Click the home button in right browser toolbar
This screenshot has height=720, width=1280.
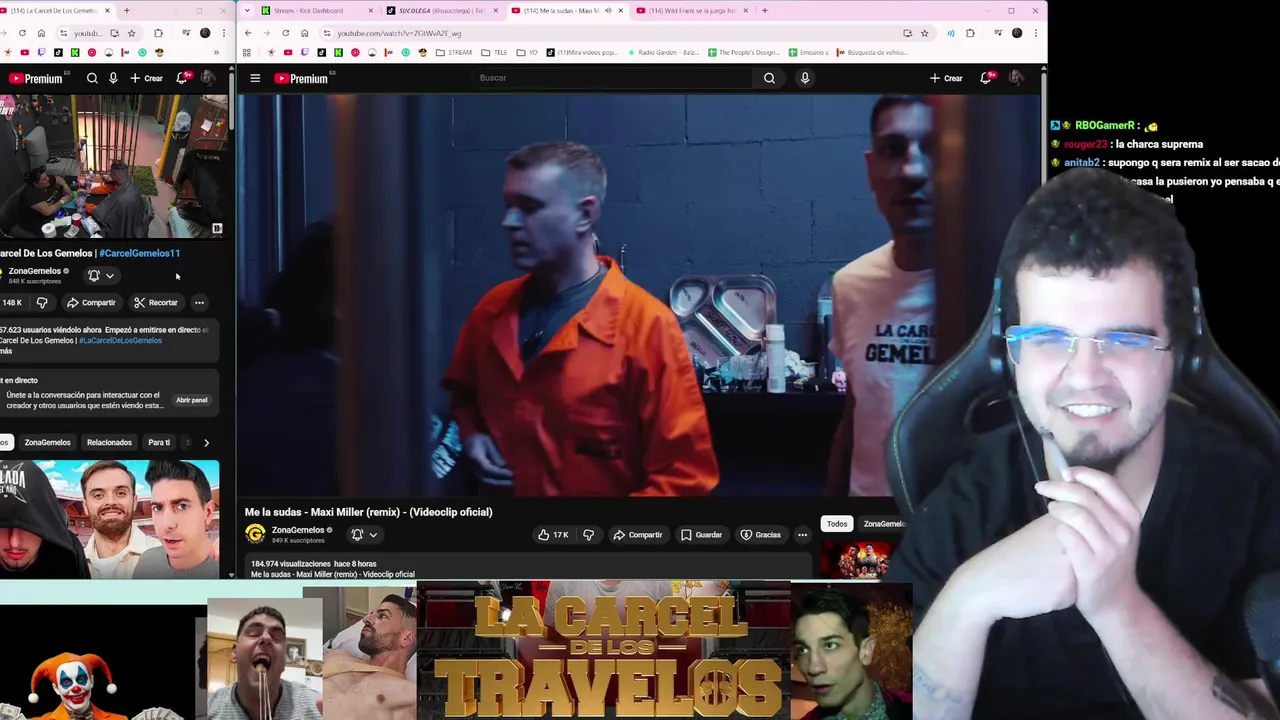pos(305,33)
